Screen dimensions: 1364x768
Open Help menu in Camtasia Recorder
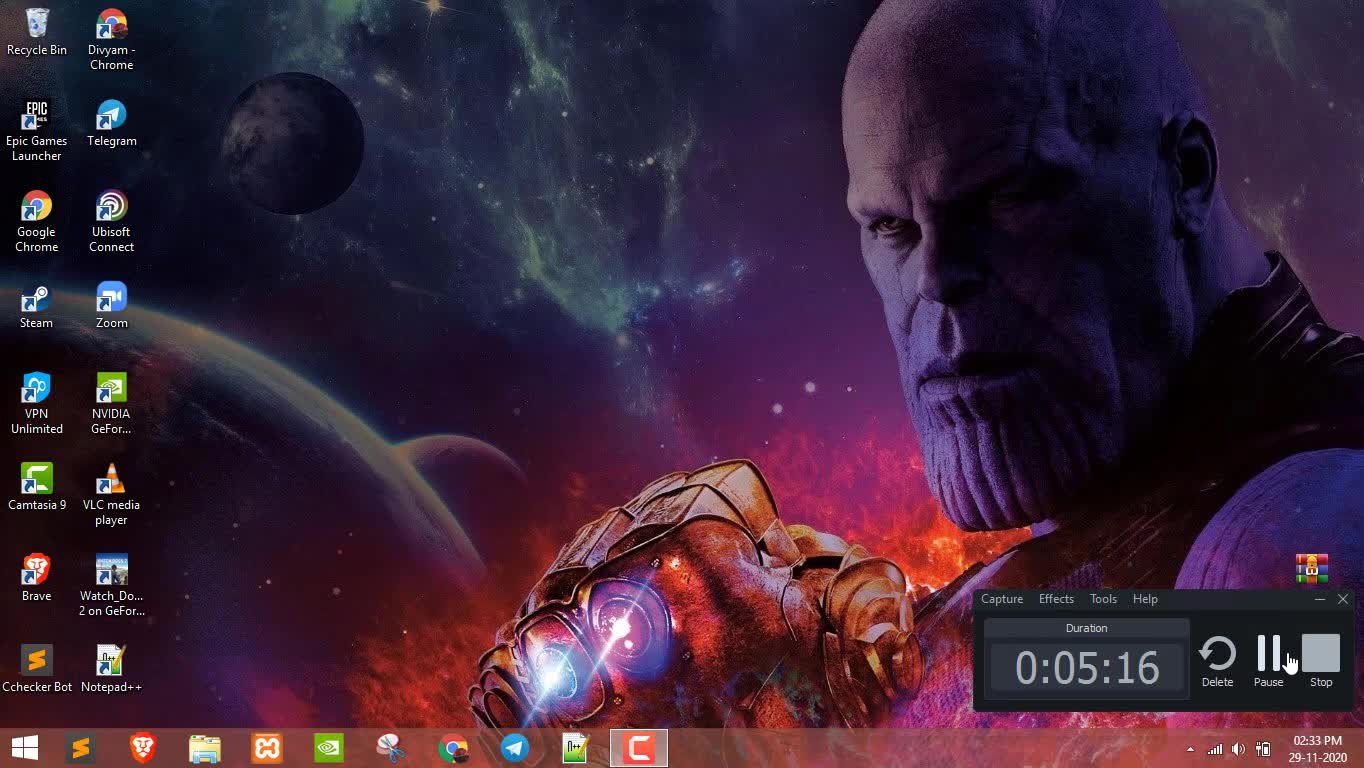[1145, 599]
